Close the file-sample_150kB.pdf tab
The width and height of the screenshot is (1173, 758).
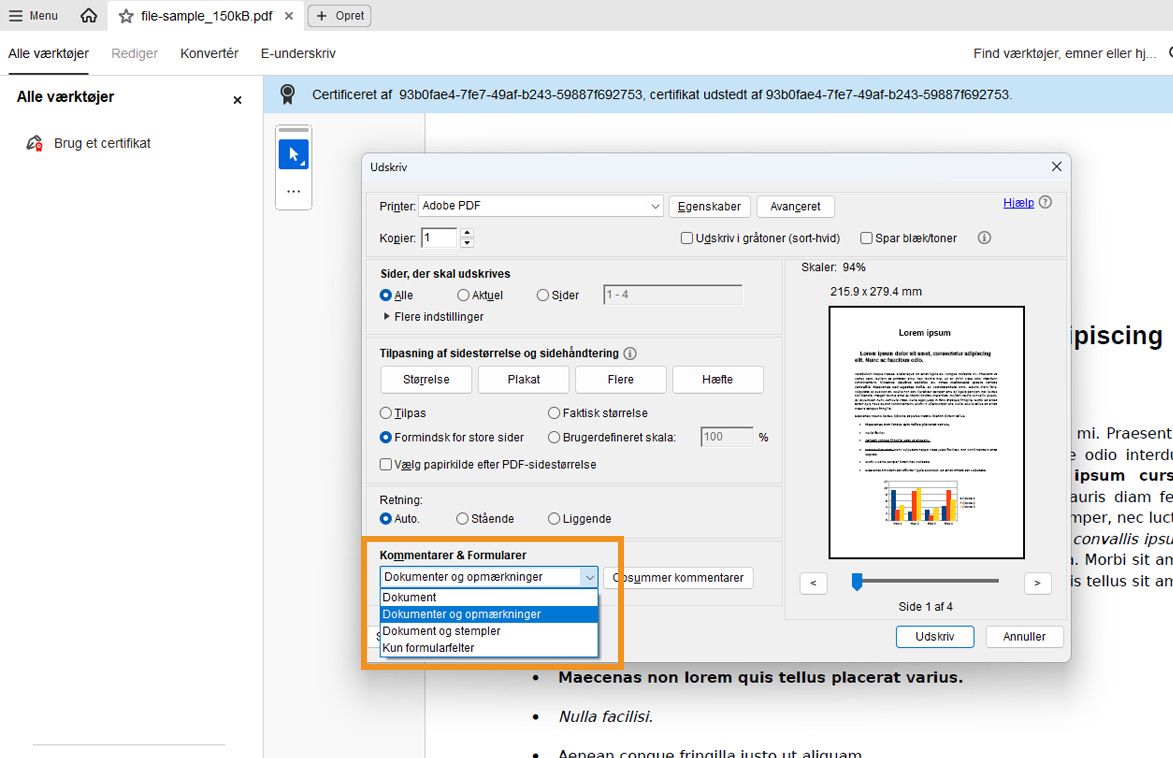(x=289, y=16)
